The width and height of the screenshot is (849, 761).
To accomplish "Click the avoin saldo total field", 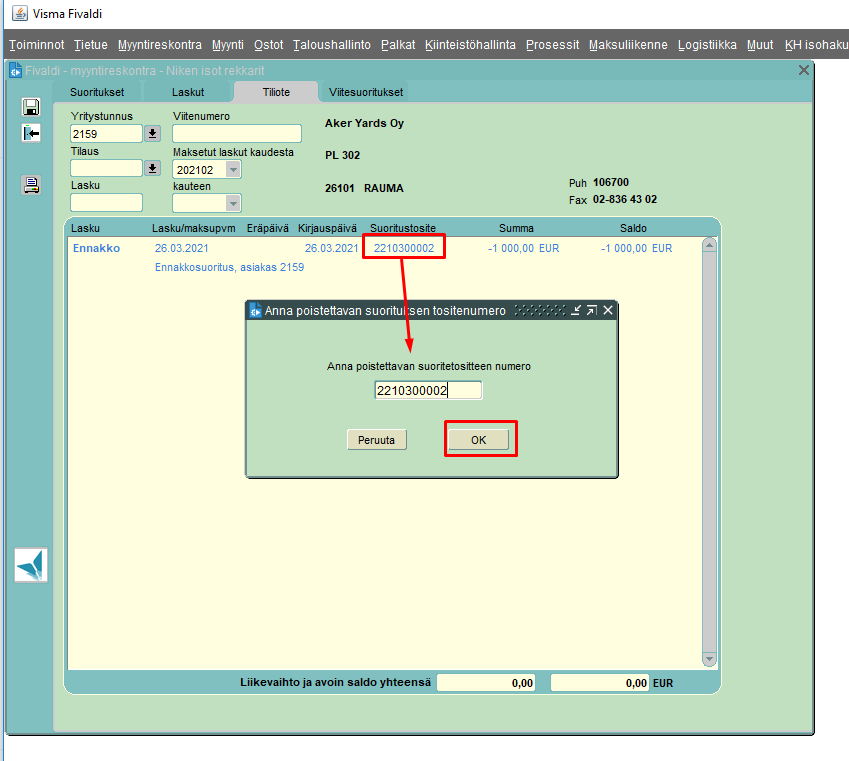I will click(x=599, y=683).
